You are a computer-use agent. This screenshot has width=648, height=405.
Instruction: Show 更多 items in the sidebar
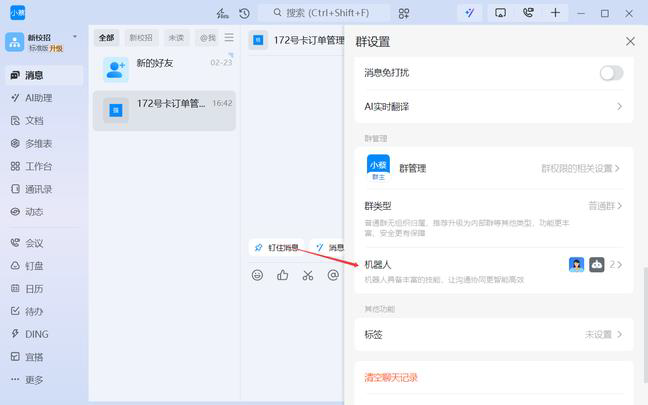coord(44,379)
